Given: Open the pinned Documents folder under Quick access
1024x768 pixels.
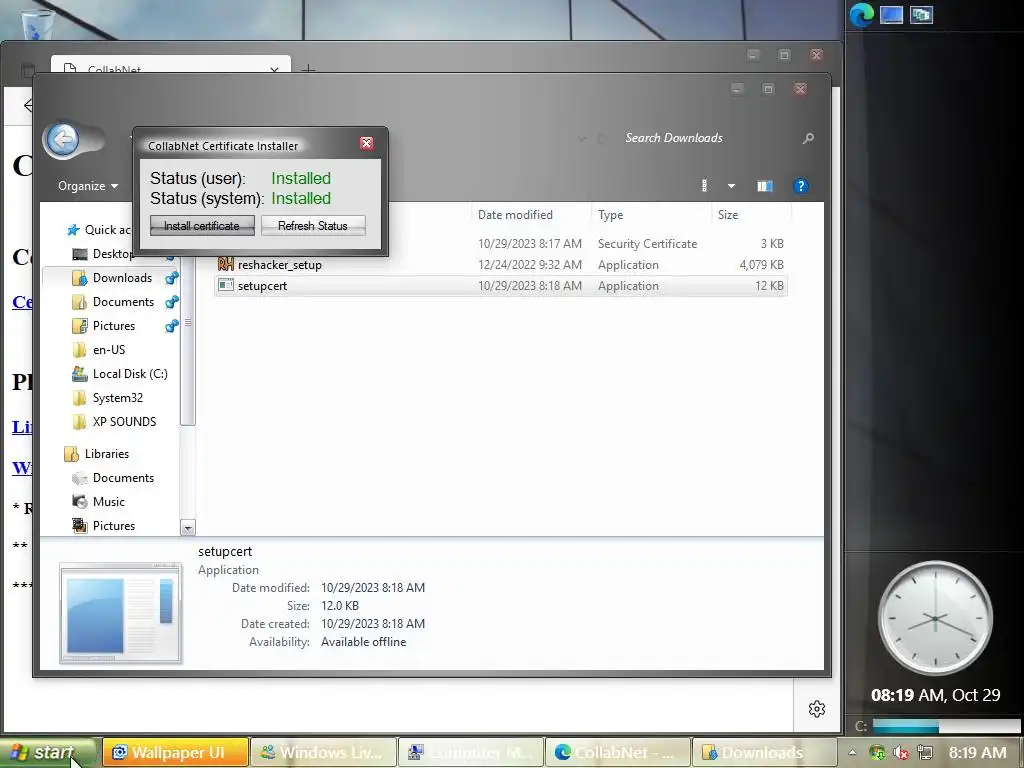Looking at the screenshot, I should 123,302.
